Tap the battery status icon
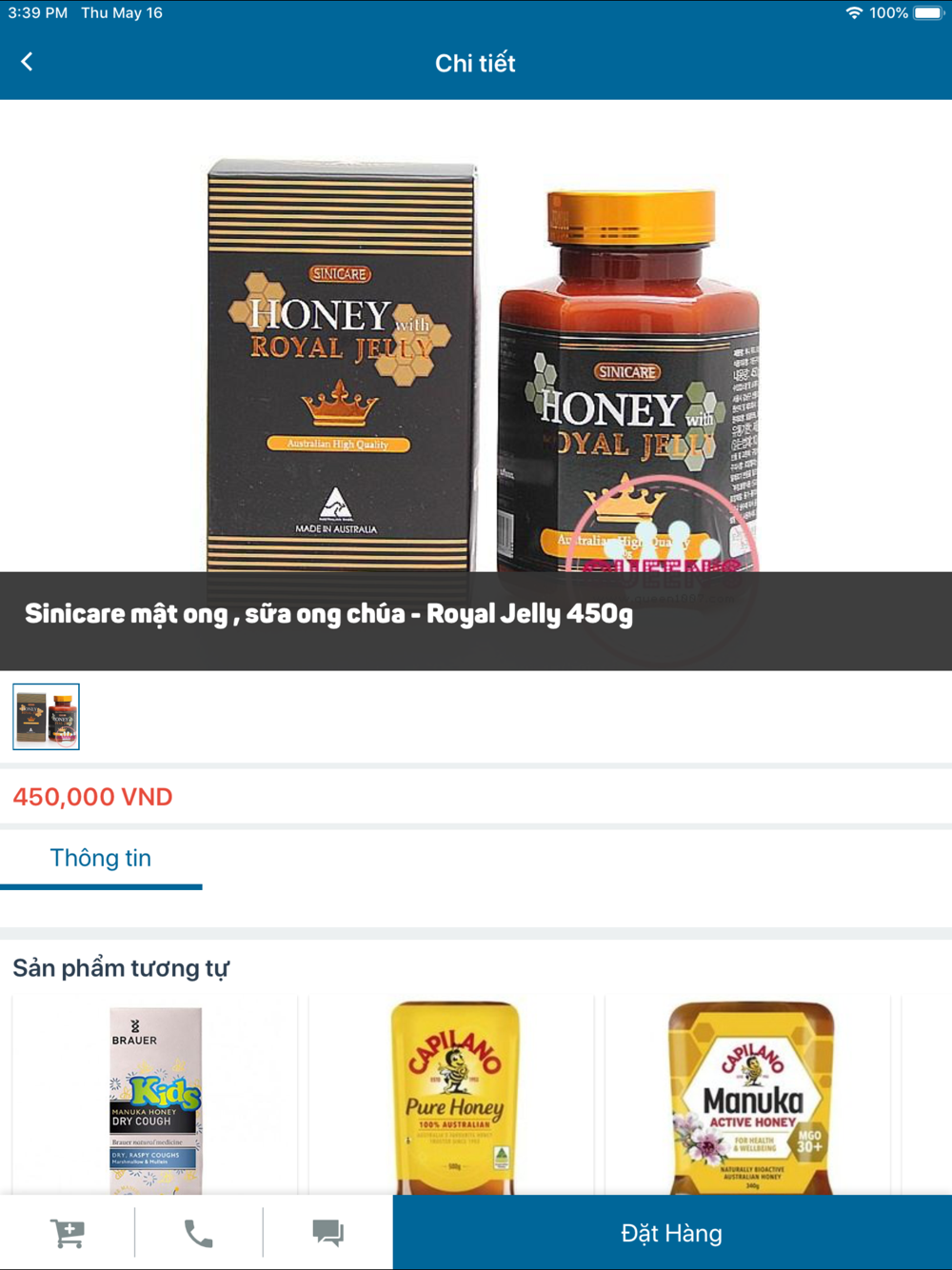The height and width of the screenshot is (1270, 952). click(928, 13)
